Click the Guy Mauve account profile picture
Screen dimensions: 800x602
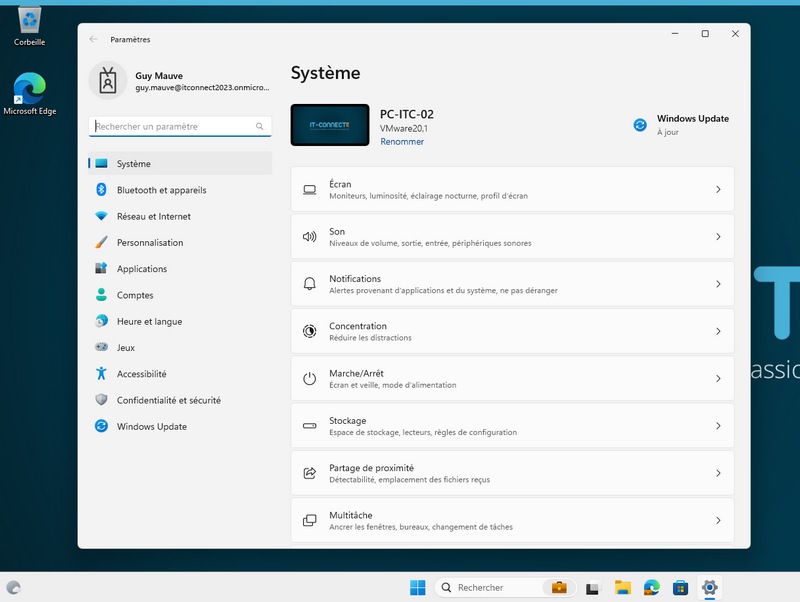(108, 81)
